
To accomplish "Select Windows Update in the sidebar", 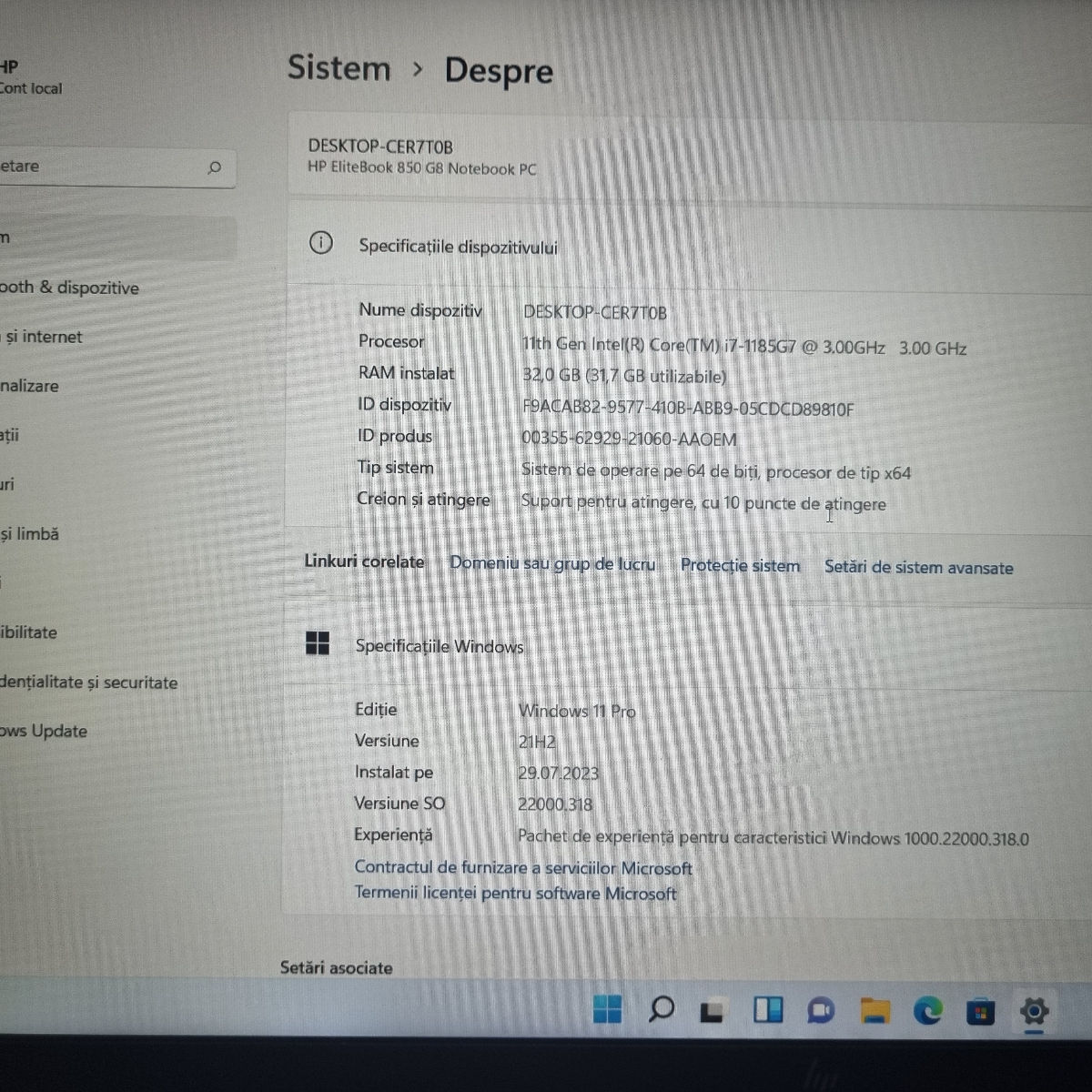I will pos(44,731).
